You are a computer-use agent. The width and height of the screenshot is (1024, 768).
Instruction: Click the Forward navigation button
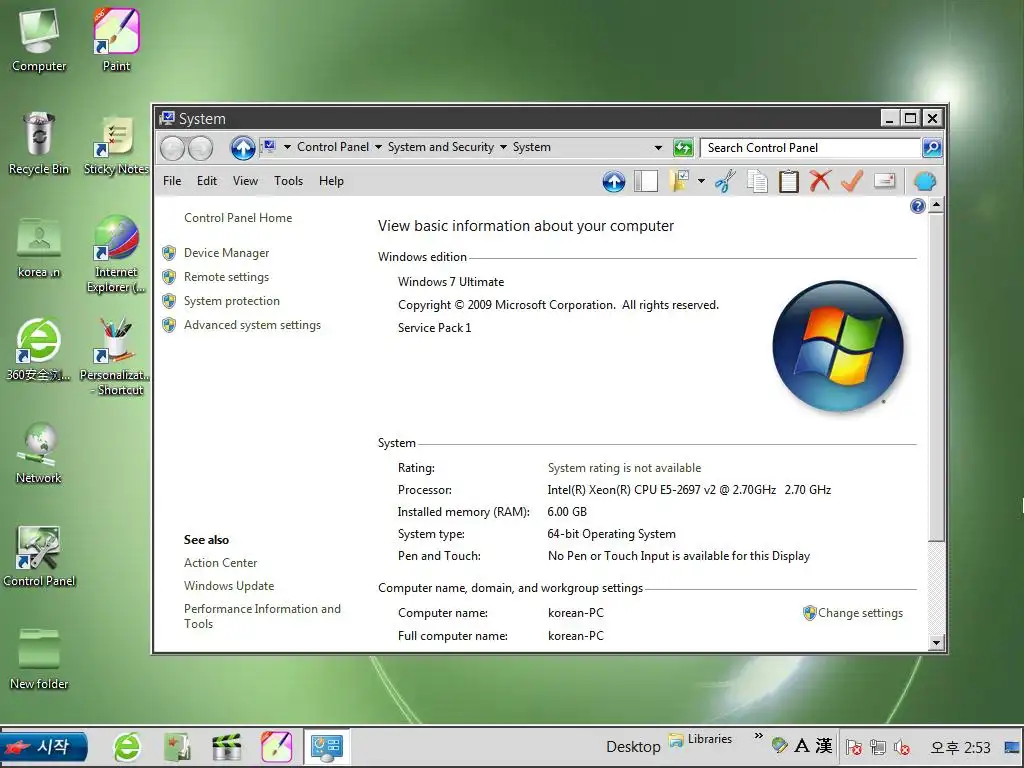tap(200, 148)
